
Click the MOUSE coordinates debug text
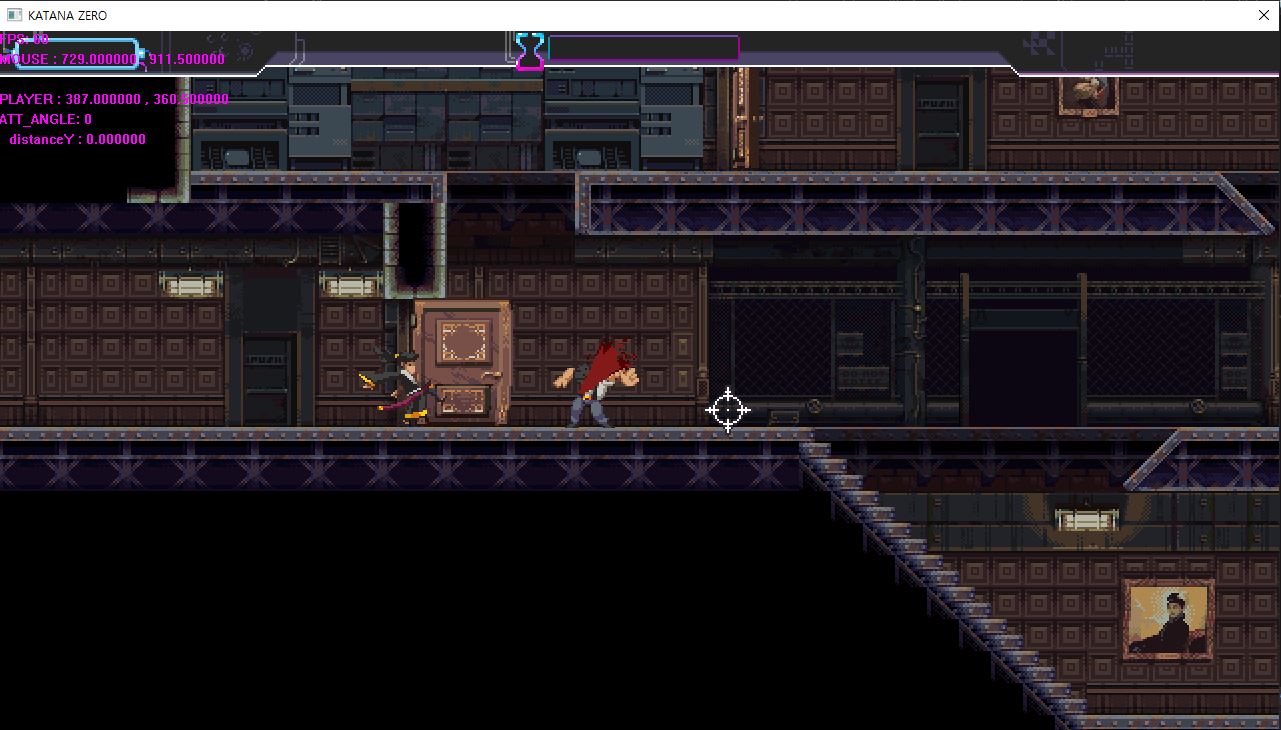112,59
